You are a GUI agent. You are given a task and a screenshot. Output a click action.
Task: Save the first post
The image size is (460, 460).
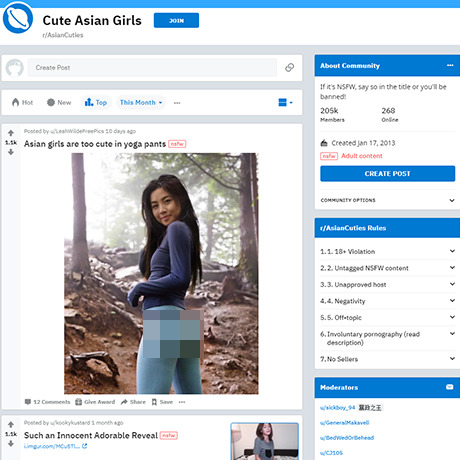click(162, 402)
